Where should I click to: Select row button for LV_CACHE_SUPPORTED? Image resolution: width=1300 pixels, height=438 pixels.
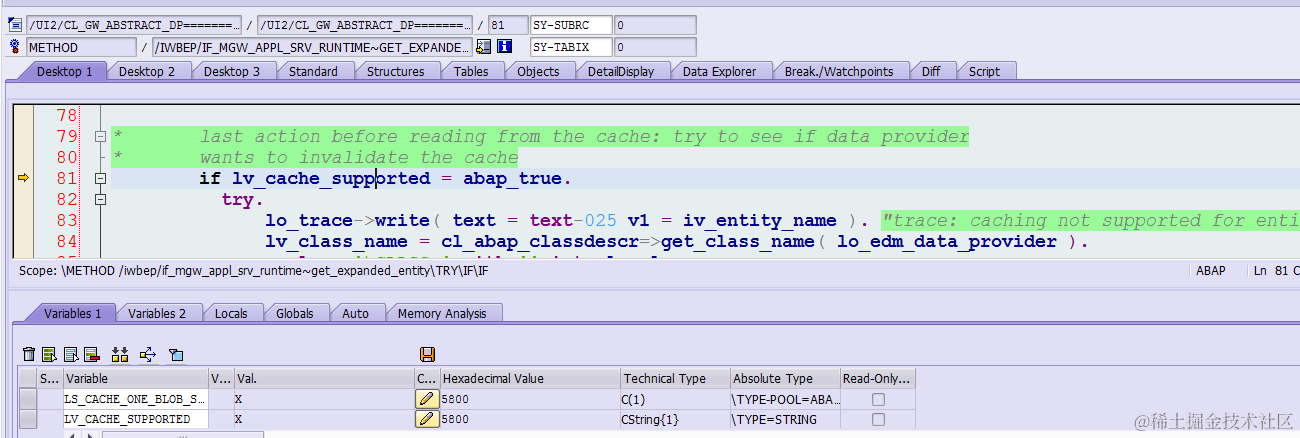point(28,419)
